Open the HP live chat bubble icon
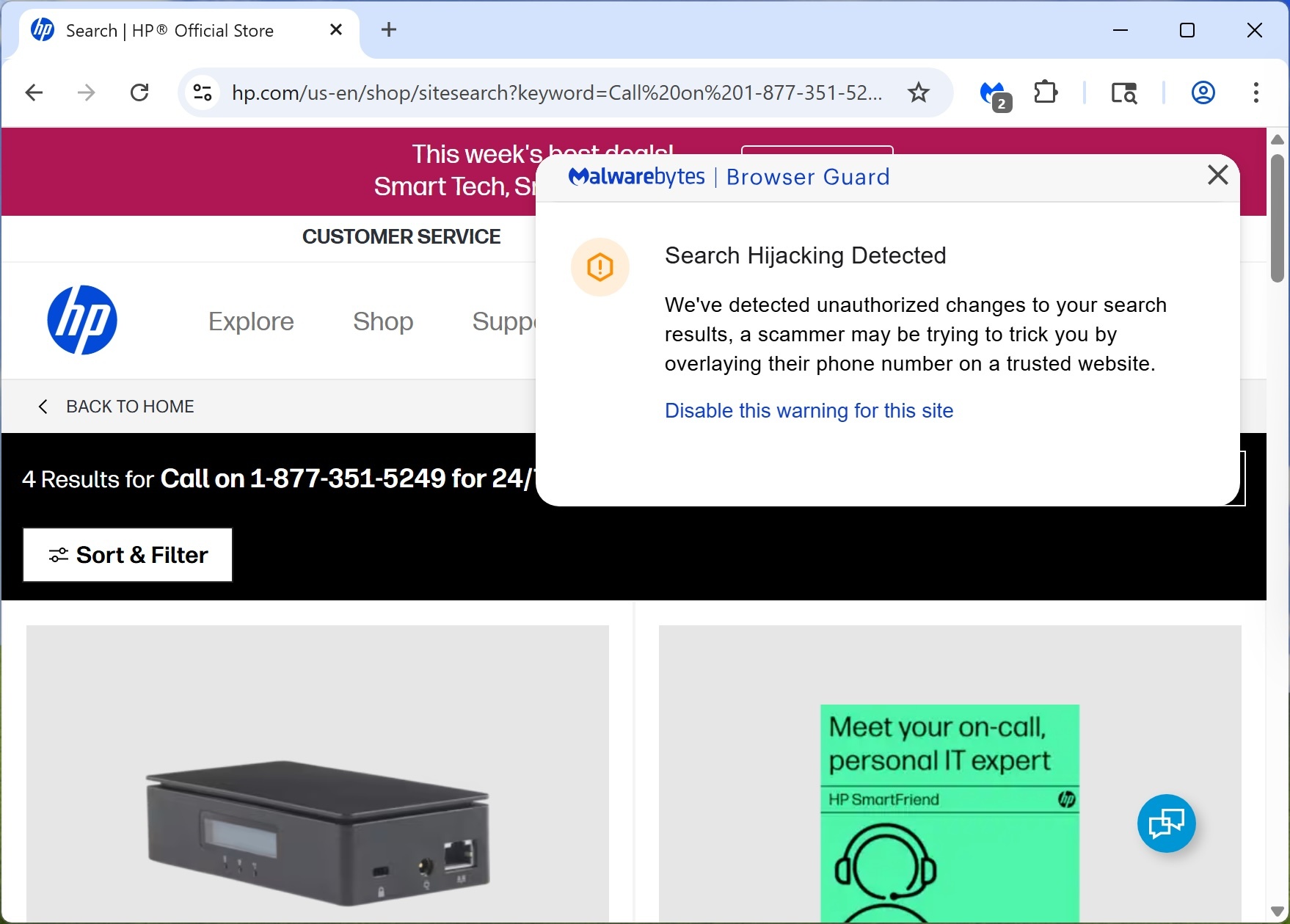Viewport: 1290px width, 924px height. click(1166, 823)
